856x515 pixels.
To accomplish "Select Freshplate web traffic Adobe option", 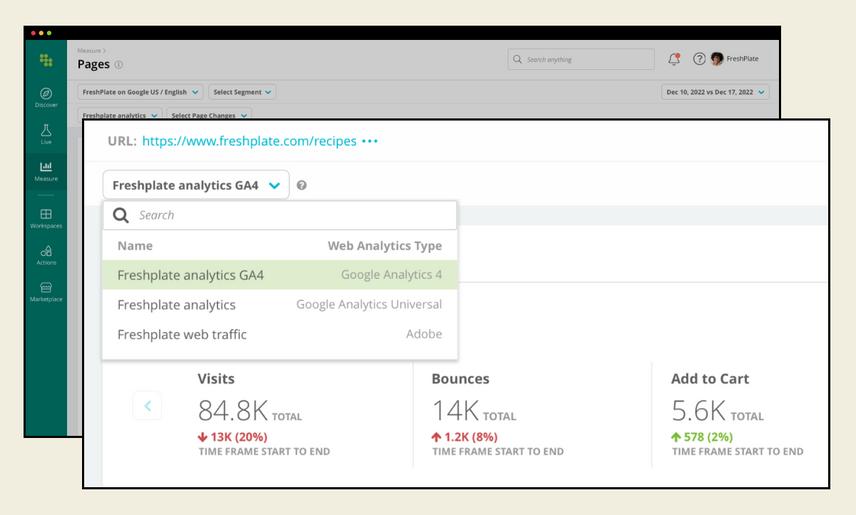I will coord(280,334).
